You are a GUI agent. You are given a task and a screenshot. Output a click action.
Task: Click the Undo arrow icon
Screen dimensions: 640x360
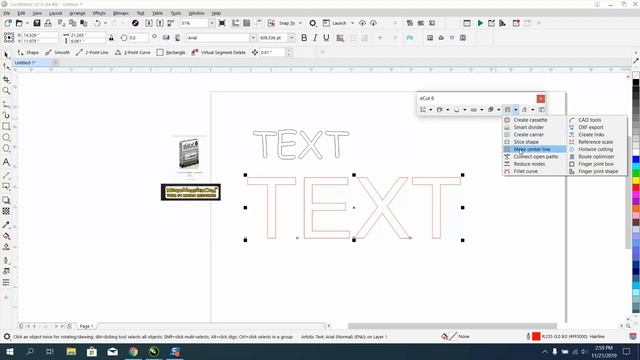click(98, 23)
